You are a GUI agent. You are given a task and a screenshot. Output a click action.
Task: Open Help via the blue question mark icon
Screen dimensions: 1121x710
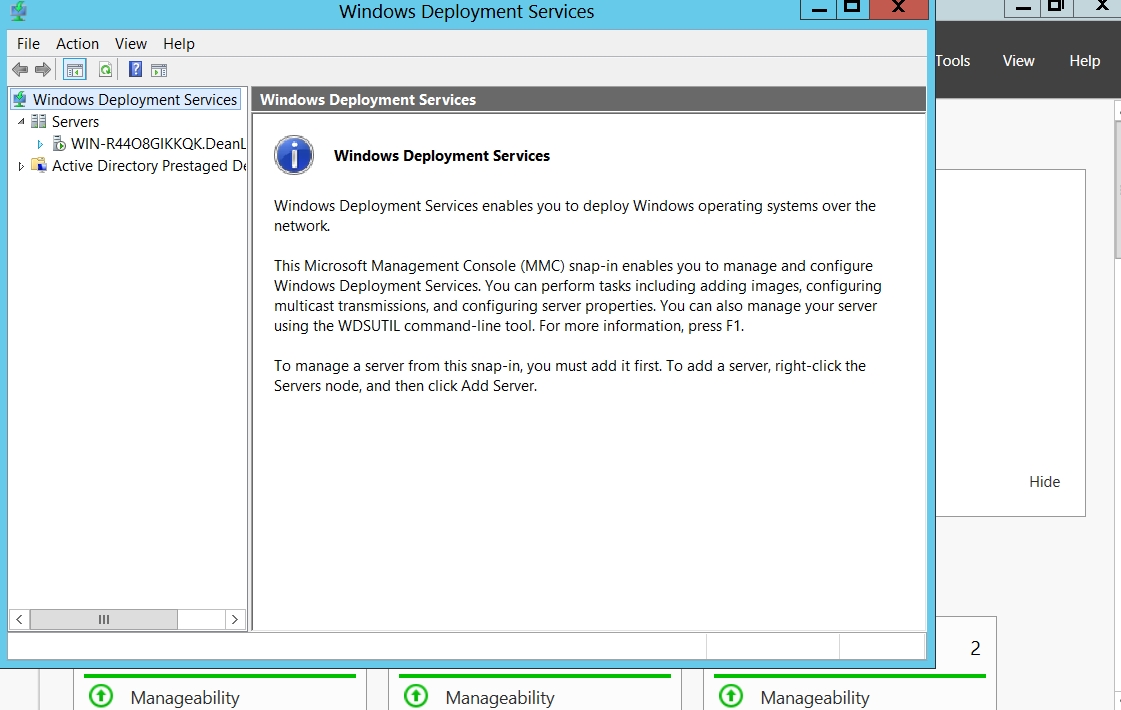point(135,70)
